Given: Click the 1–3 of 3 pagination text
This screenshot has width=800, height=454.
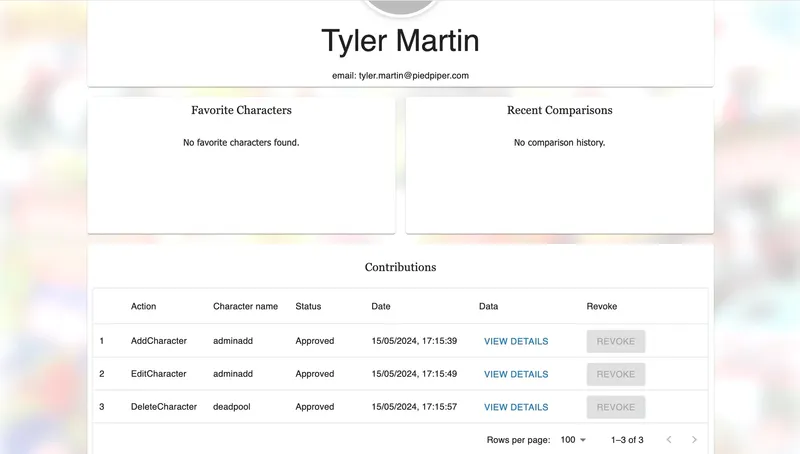Looking at the screenshot, I should (x=627, y=440).
